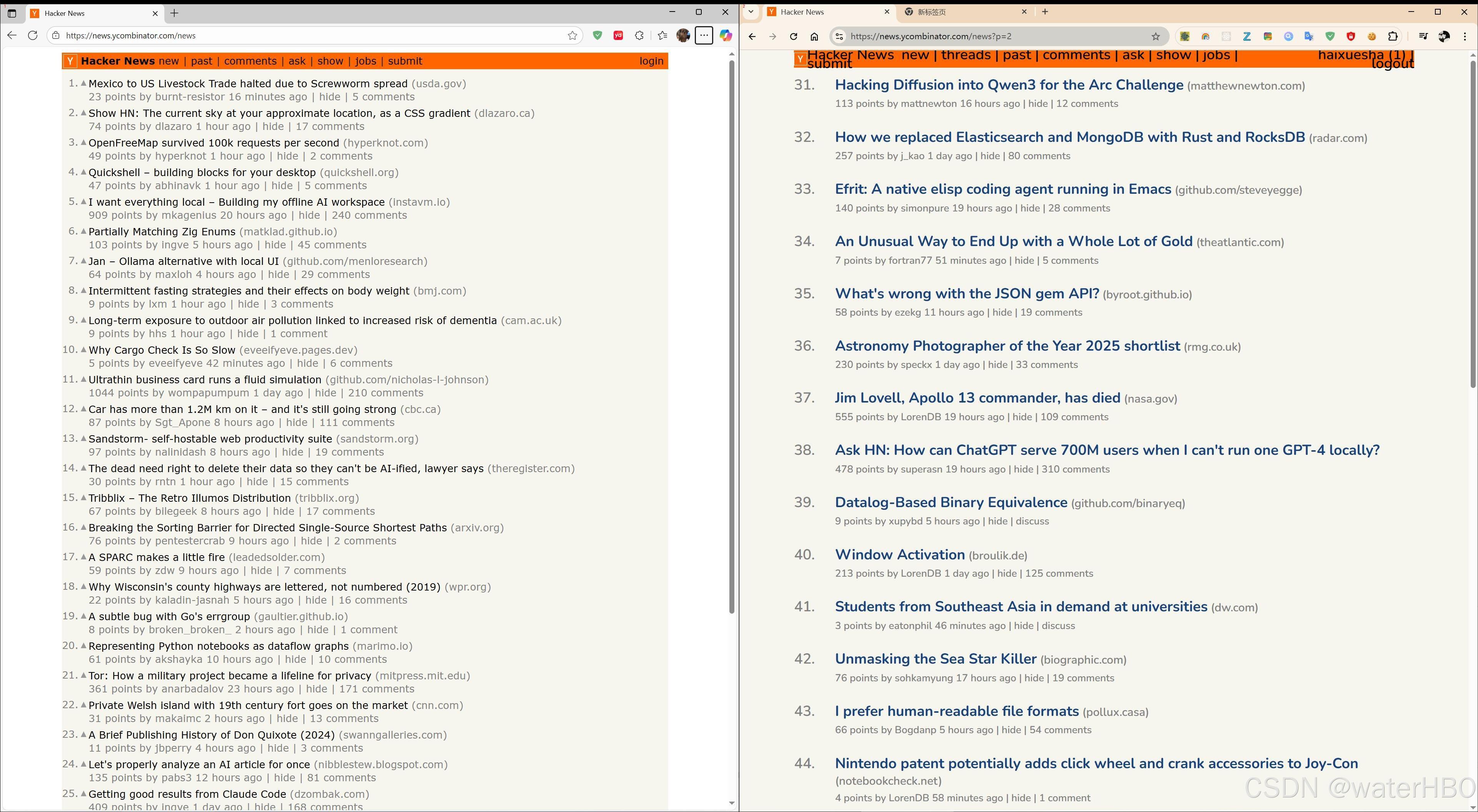This screenshot has width=1478, height=812.
Task: Go back in the Edge window
Action: pyautogui.click(x=12, y=36)
